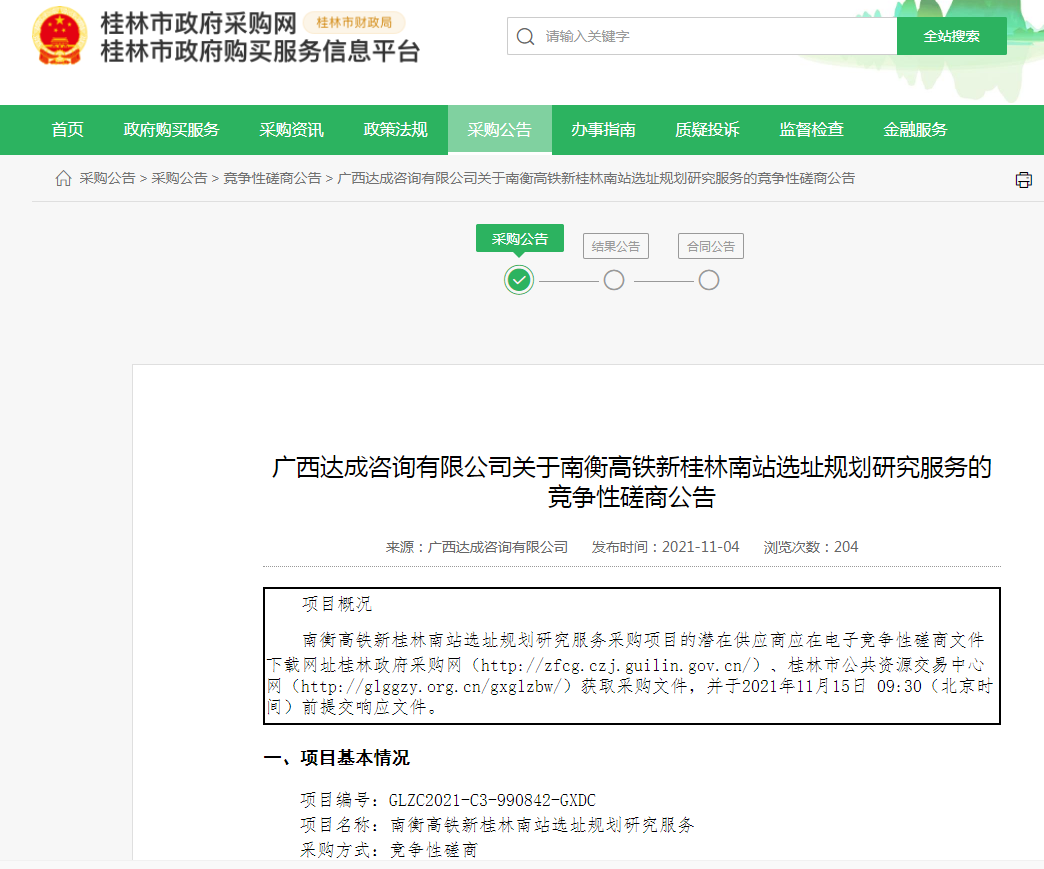Image resolution: width=1044 pixels, height=869 pixels.
Task: Open the 质疑投诉 menu item
Action: [707, 130]
